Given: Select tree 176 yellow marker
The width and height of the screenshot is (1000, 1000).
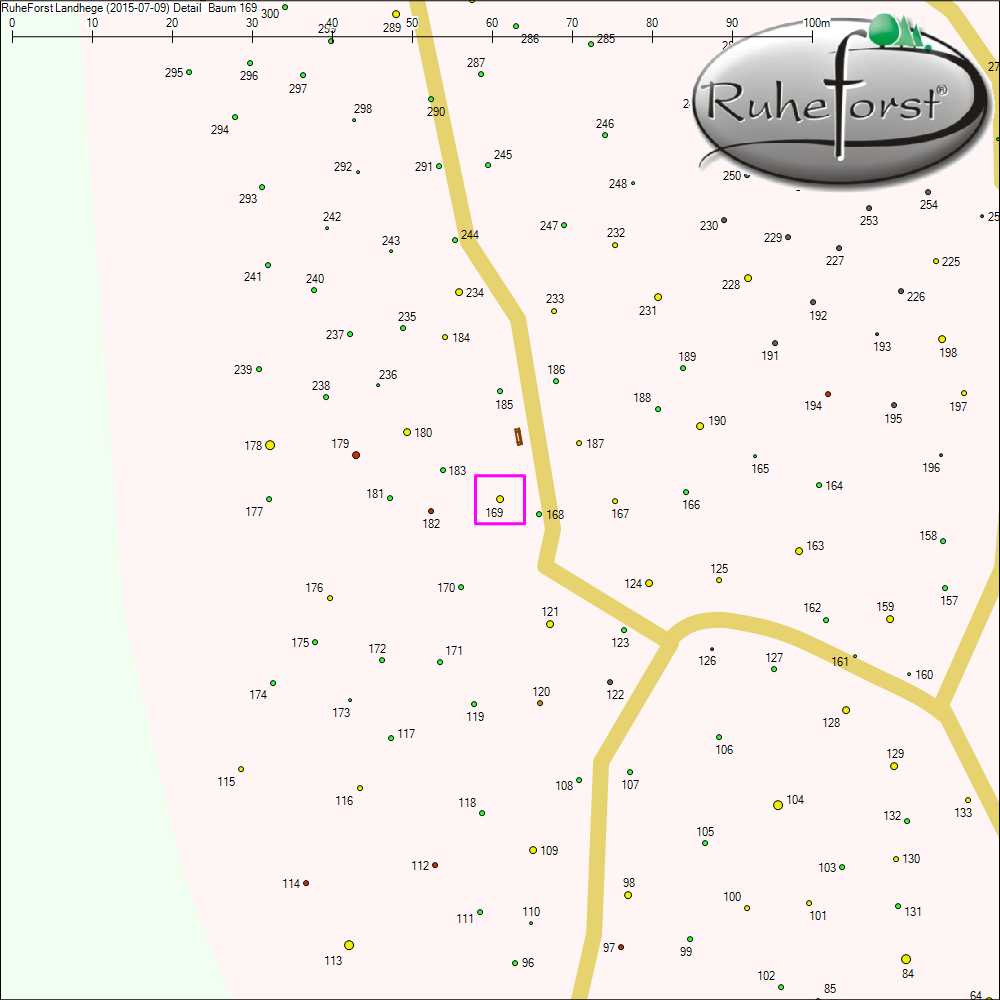Looking at the screenshot, I should coord(330,598).
